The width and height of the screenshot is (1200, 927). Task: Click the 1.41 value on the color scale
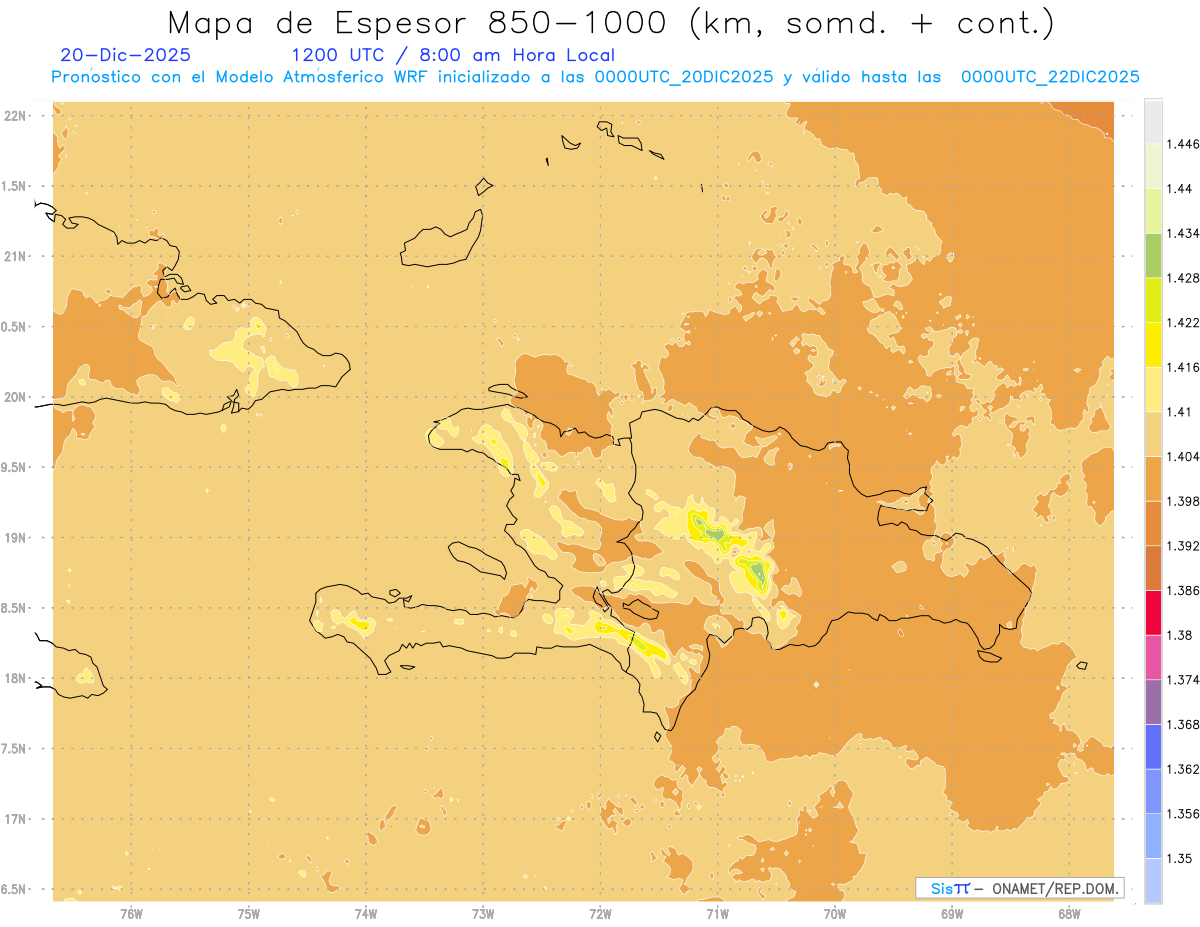(x=1179, y=412)
